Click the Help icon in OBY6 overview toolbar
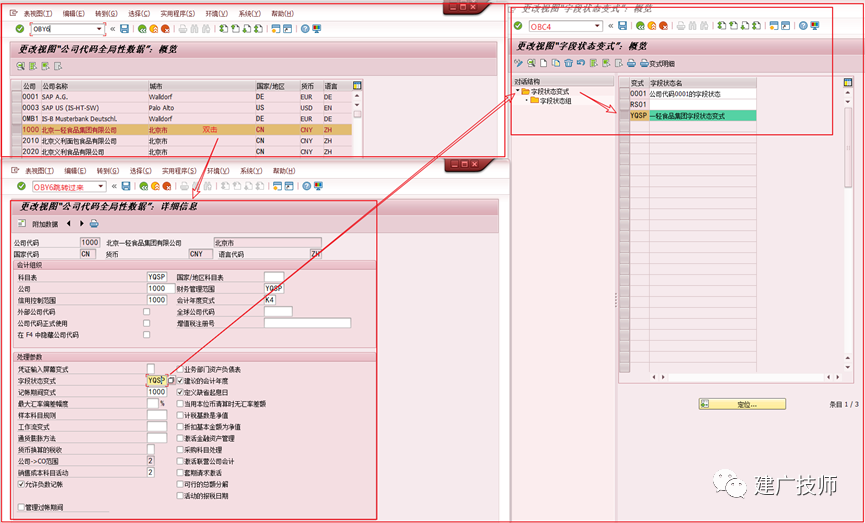The height and width of the screenshot is (523, 865). click(x=305, y=29)
